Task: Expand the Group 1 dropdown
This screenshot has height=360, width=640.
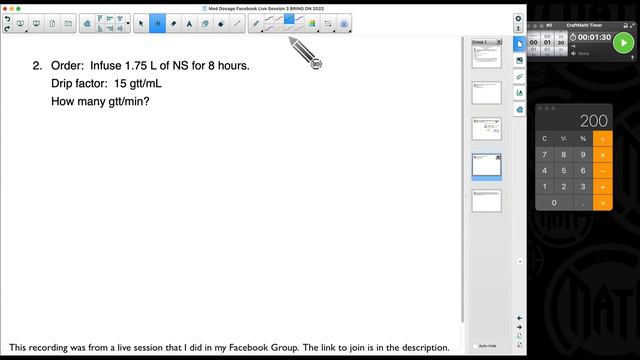Action: (x=499, y=42)
